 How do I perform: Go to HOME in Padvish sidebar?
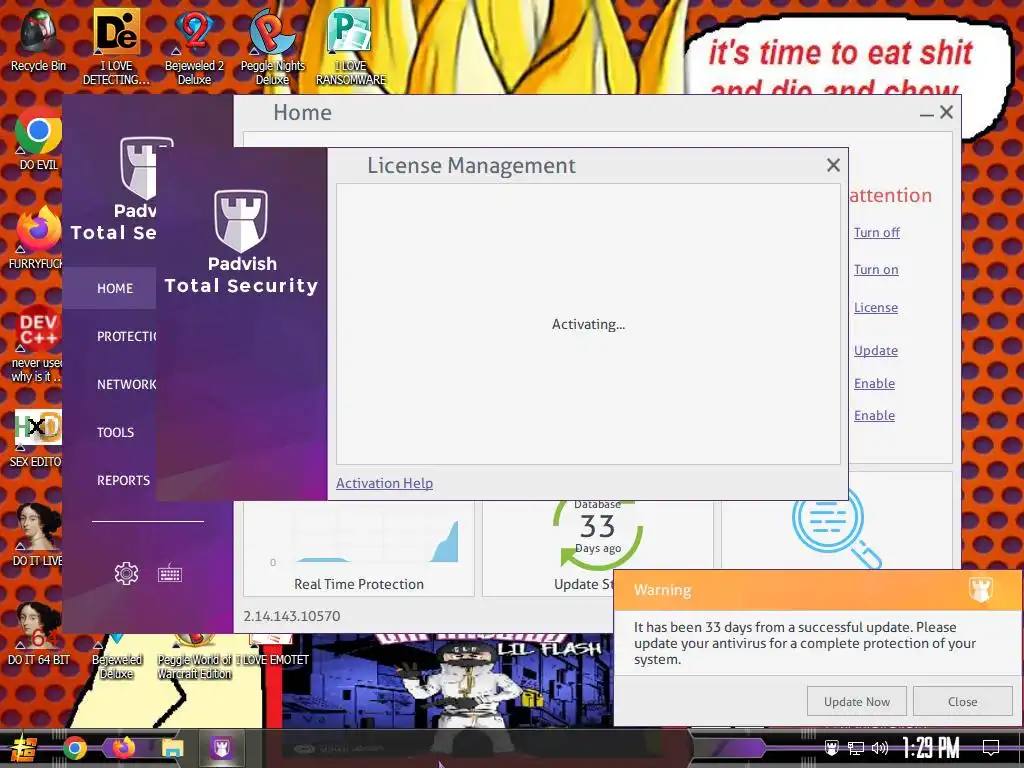point(110,288)
